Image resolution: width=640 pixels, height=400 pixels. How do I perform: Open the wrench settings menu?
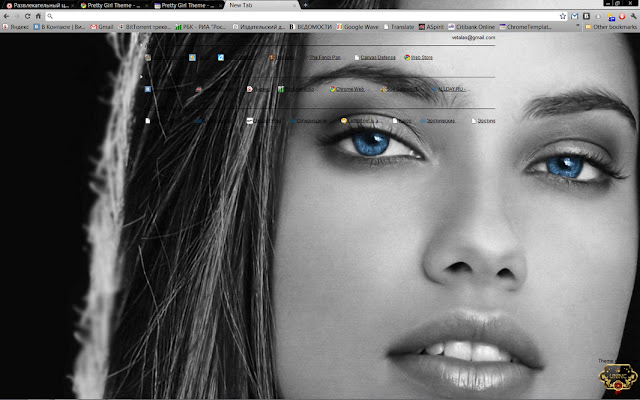pyautogui.click(x=633, y=16)
